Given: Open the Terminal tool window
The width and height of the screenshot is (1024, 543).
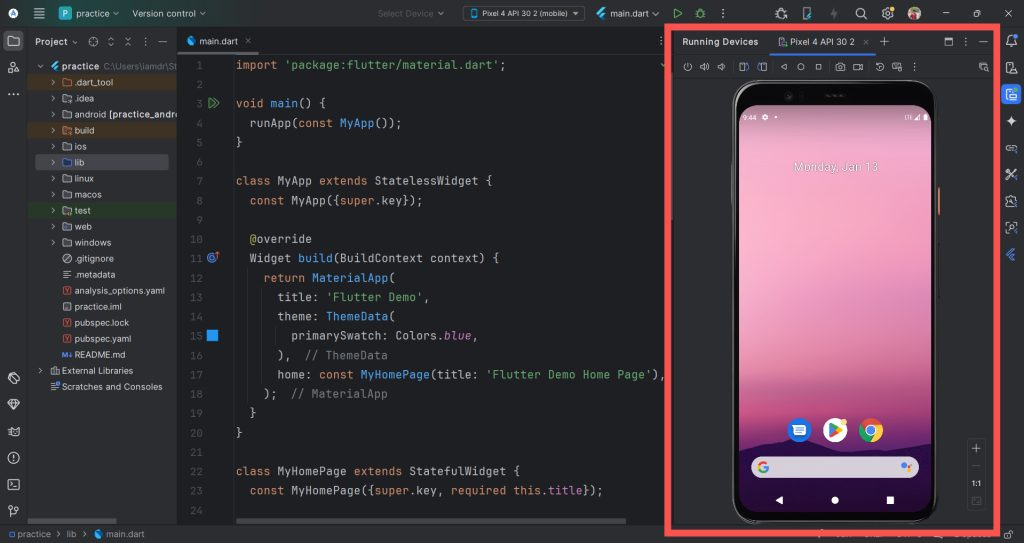Looking at the screenshot, I should tap(13, 485).
